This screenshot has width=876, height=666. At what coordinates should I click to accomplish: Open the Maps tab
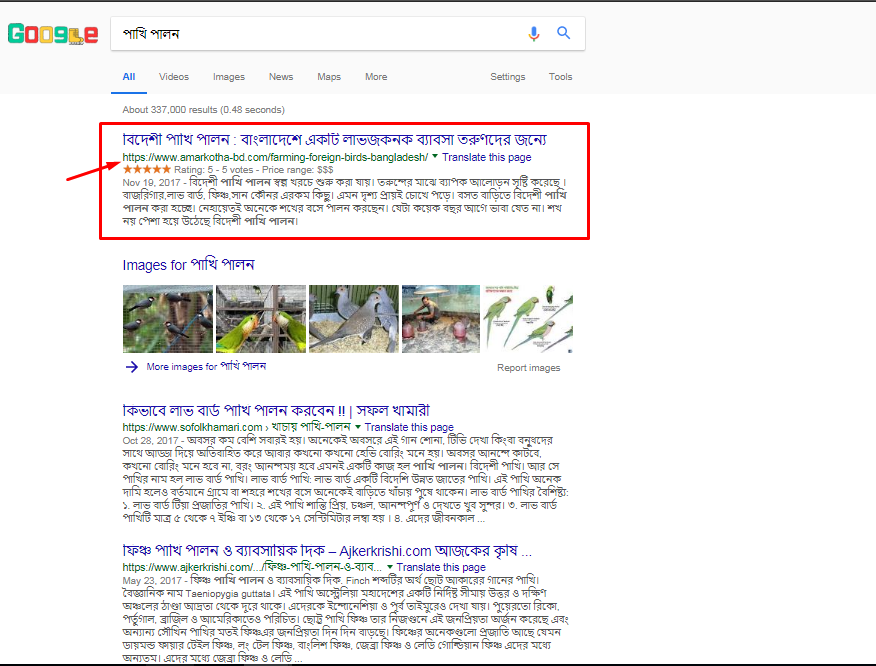pos(329,76)
